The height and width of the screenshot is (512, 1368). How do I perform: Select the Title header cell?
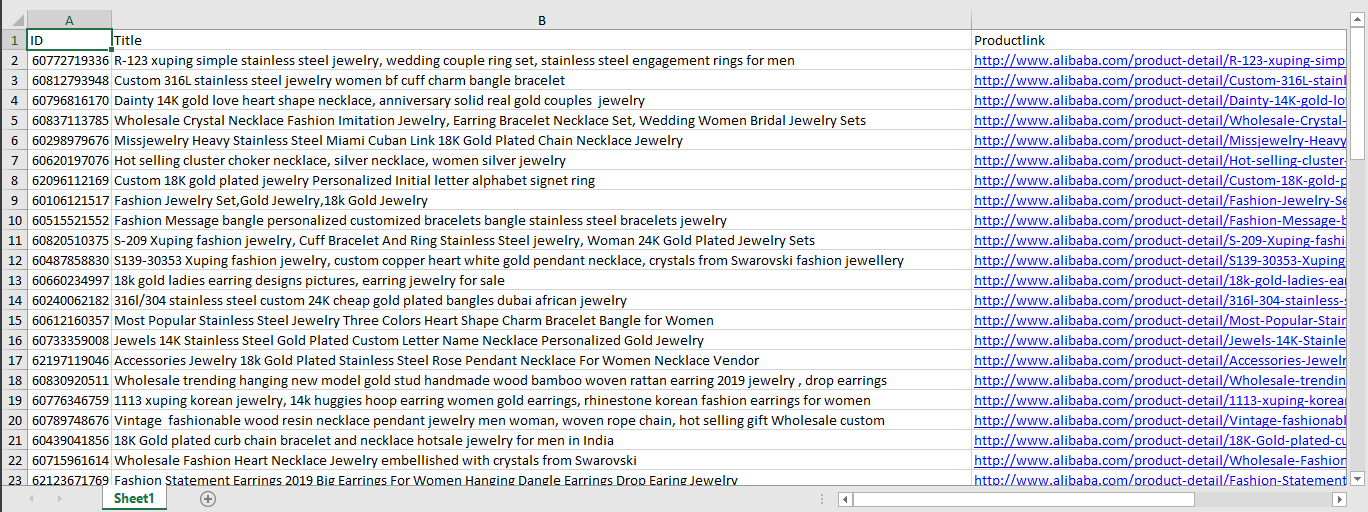542,40
